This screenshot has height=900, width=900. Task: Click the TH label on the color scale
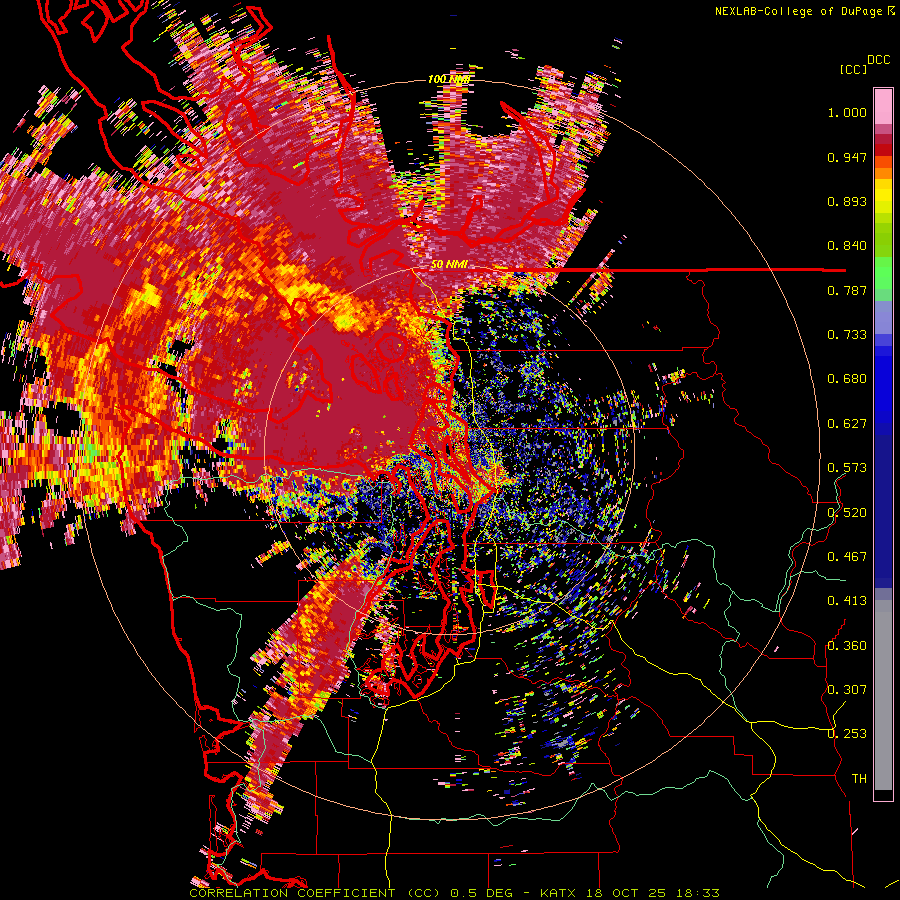click(x=859, y=779)
